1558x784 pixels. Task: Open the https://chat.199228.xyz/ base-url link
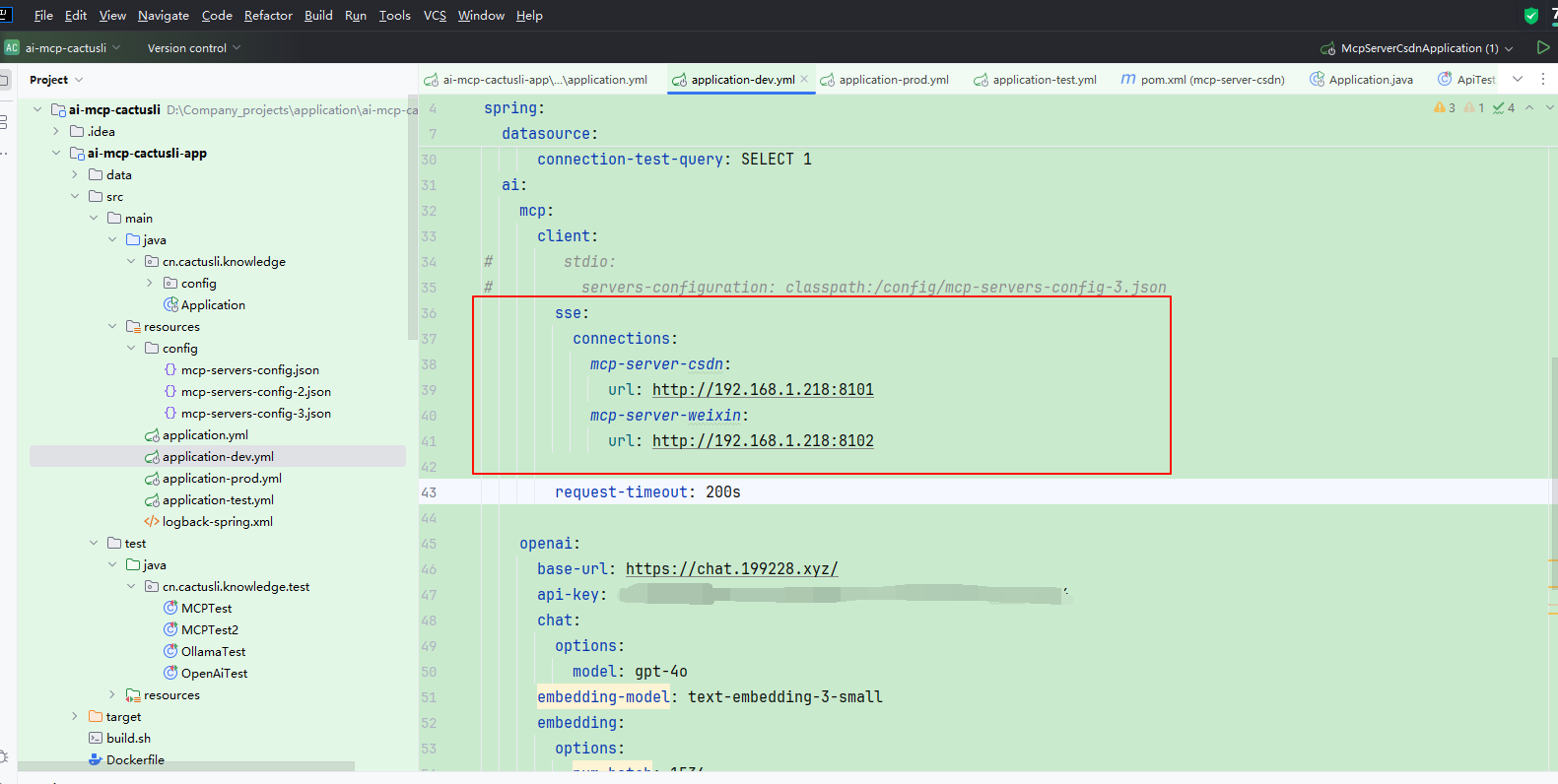(x=731, y=568)
